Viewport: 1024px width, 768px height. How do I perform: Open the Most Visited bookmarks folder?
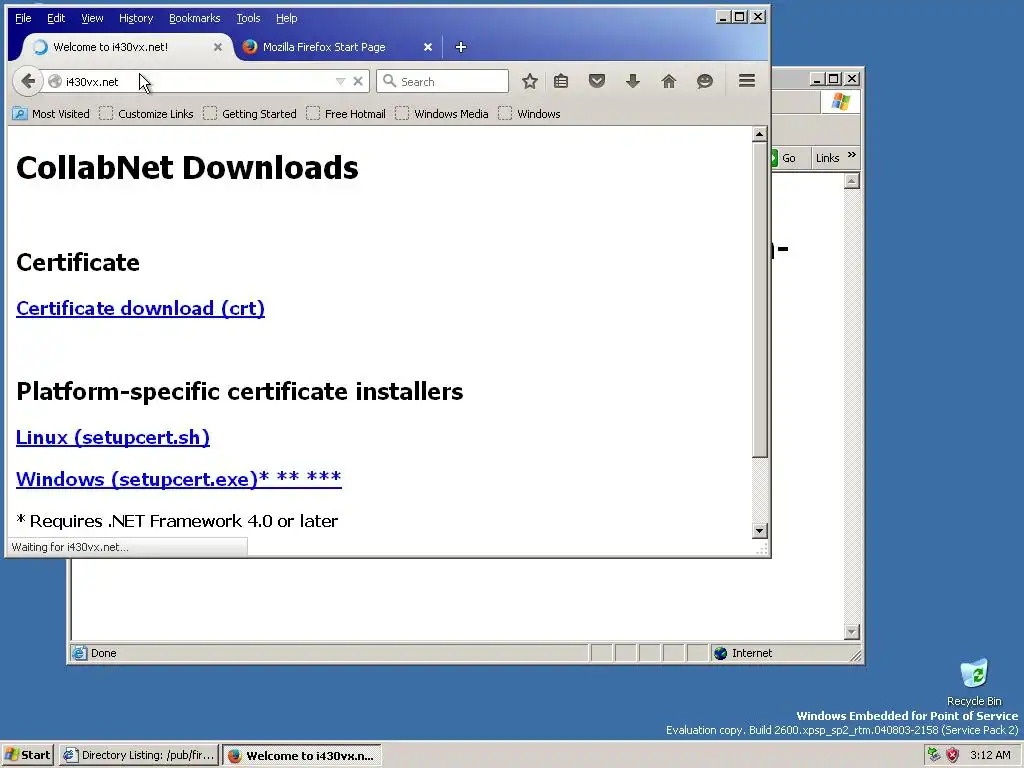coord(51,114)
